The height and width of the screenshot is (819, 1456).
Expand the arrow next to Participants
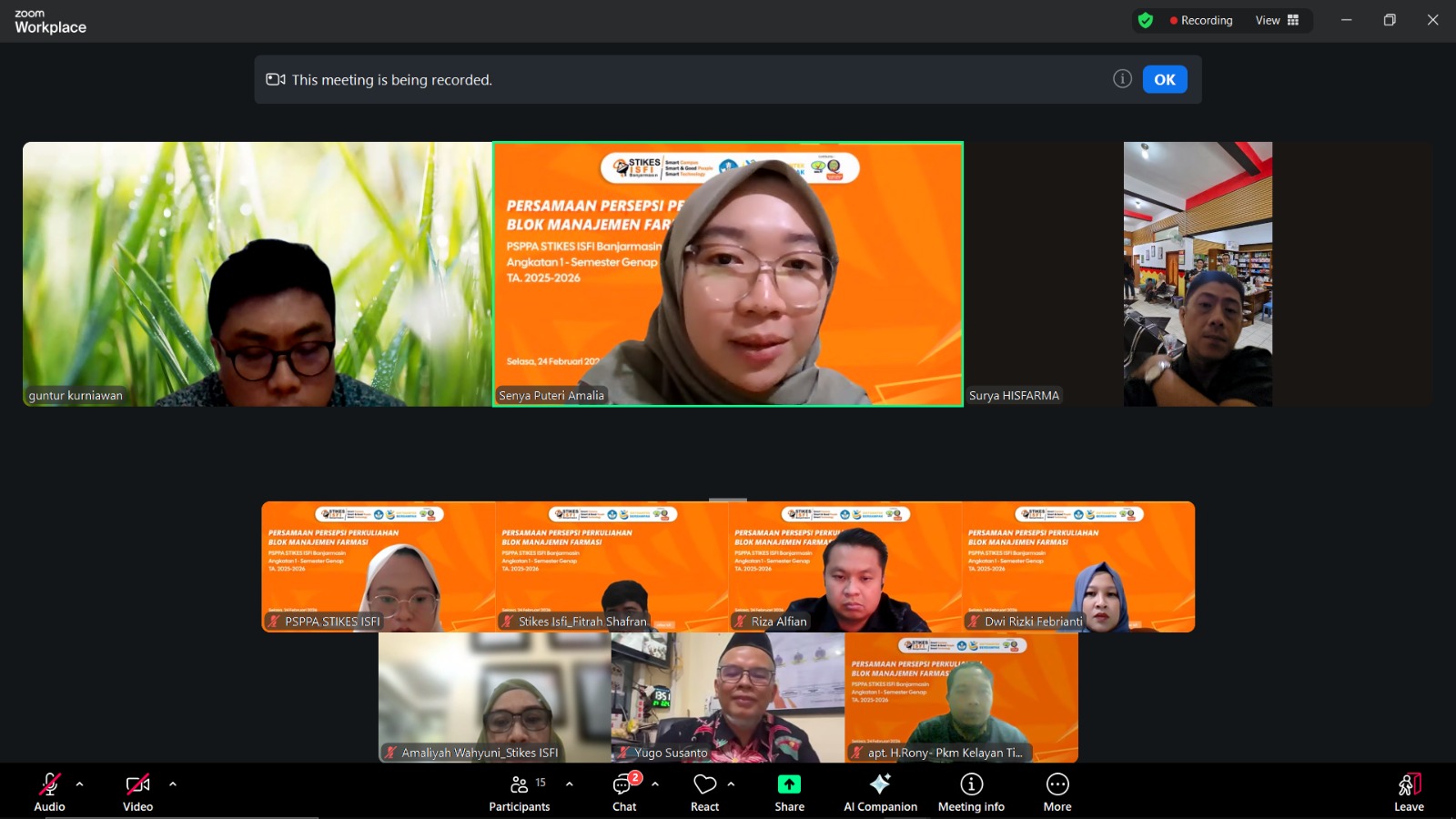(570, 784)
